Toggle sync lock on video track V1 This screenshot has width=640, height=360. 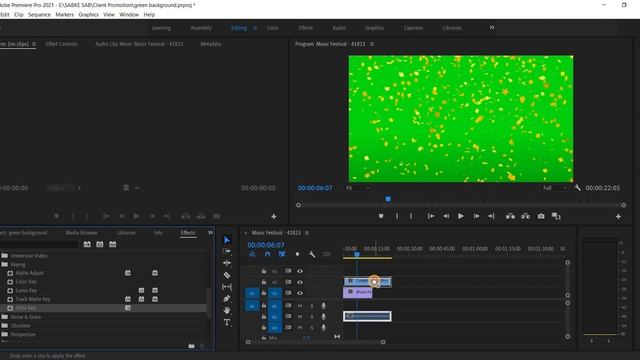288,293
